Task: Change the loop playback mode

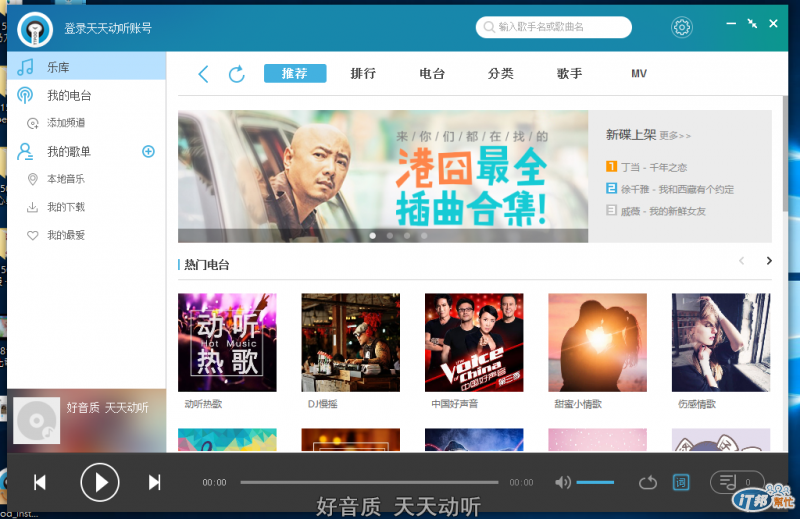Action: click(x=648, y=482)
